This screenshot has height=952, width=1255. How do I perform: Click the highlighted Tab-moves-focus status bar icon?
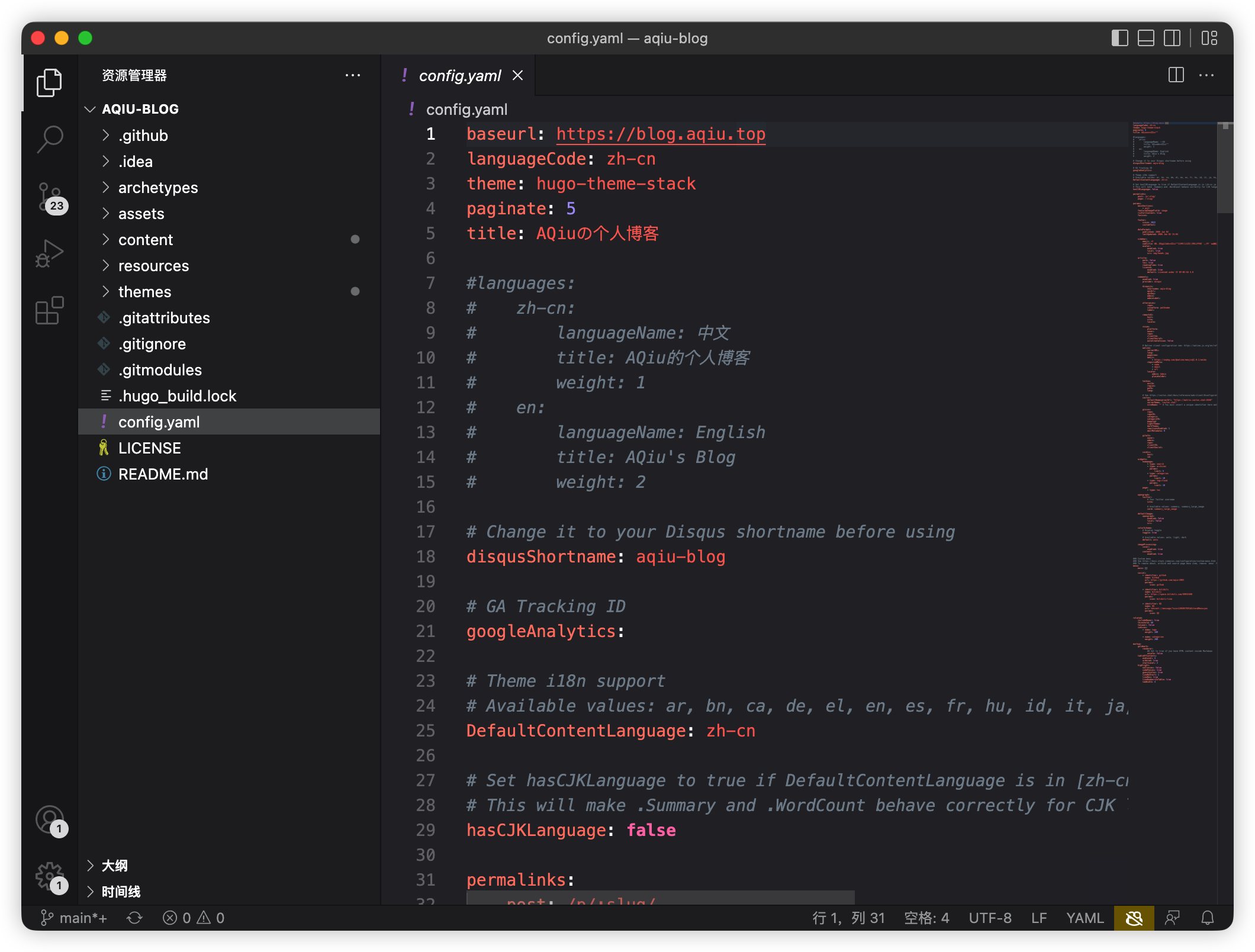coord(1134,918)
